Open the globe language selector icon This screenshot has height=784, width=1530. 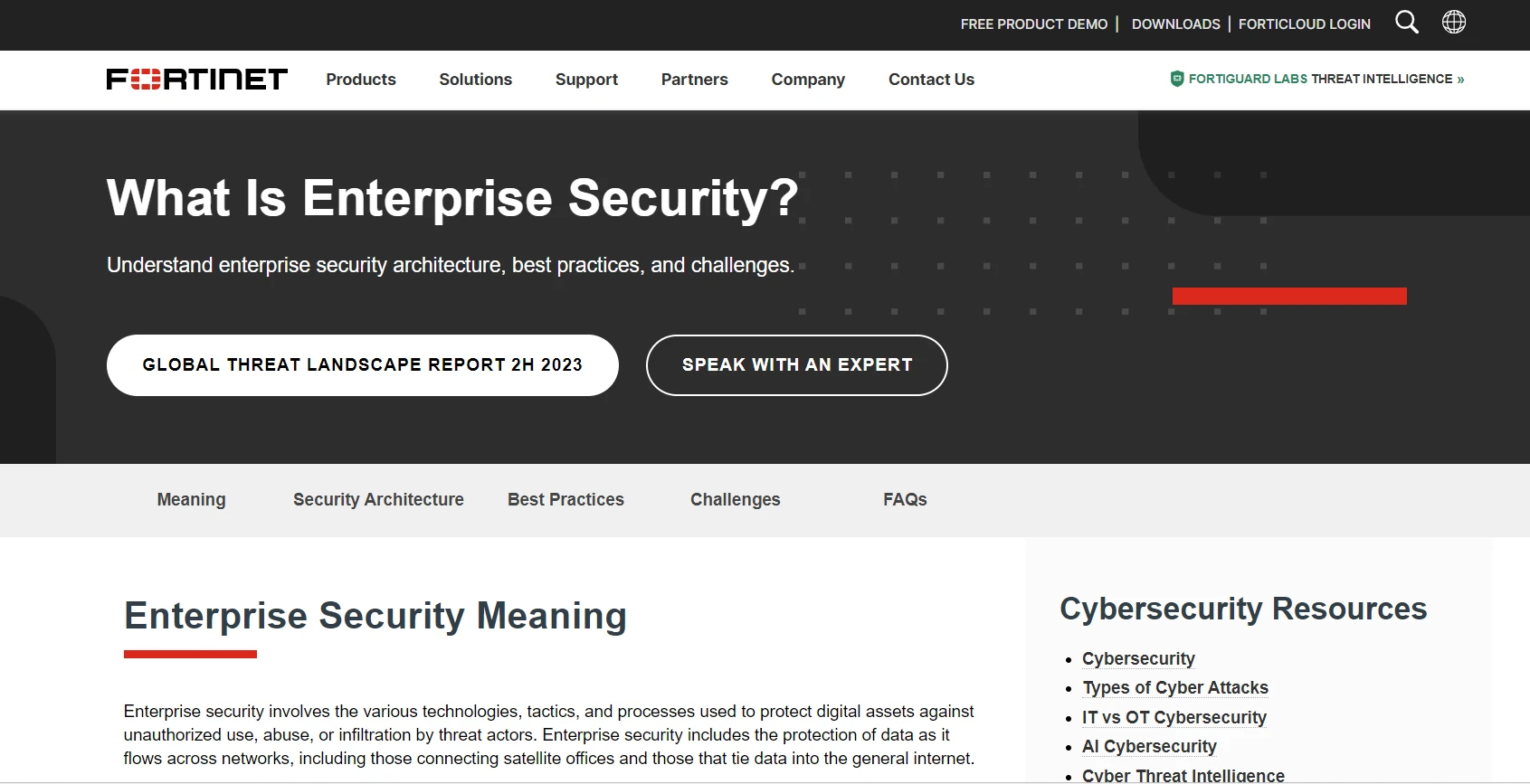click(x=1454, y=22)
